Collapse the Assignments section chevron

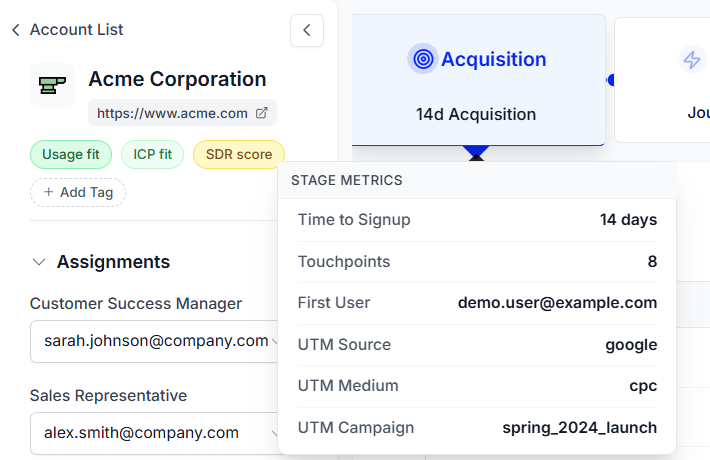pos(39,262)
